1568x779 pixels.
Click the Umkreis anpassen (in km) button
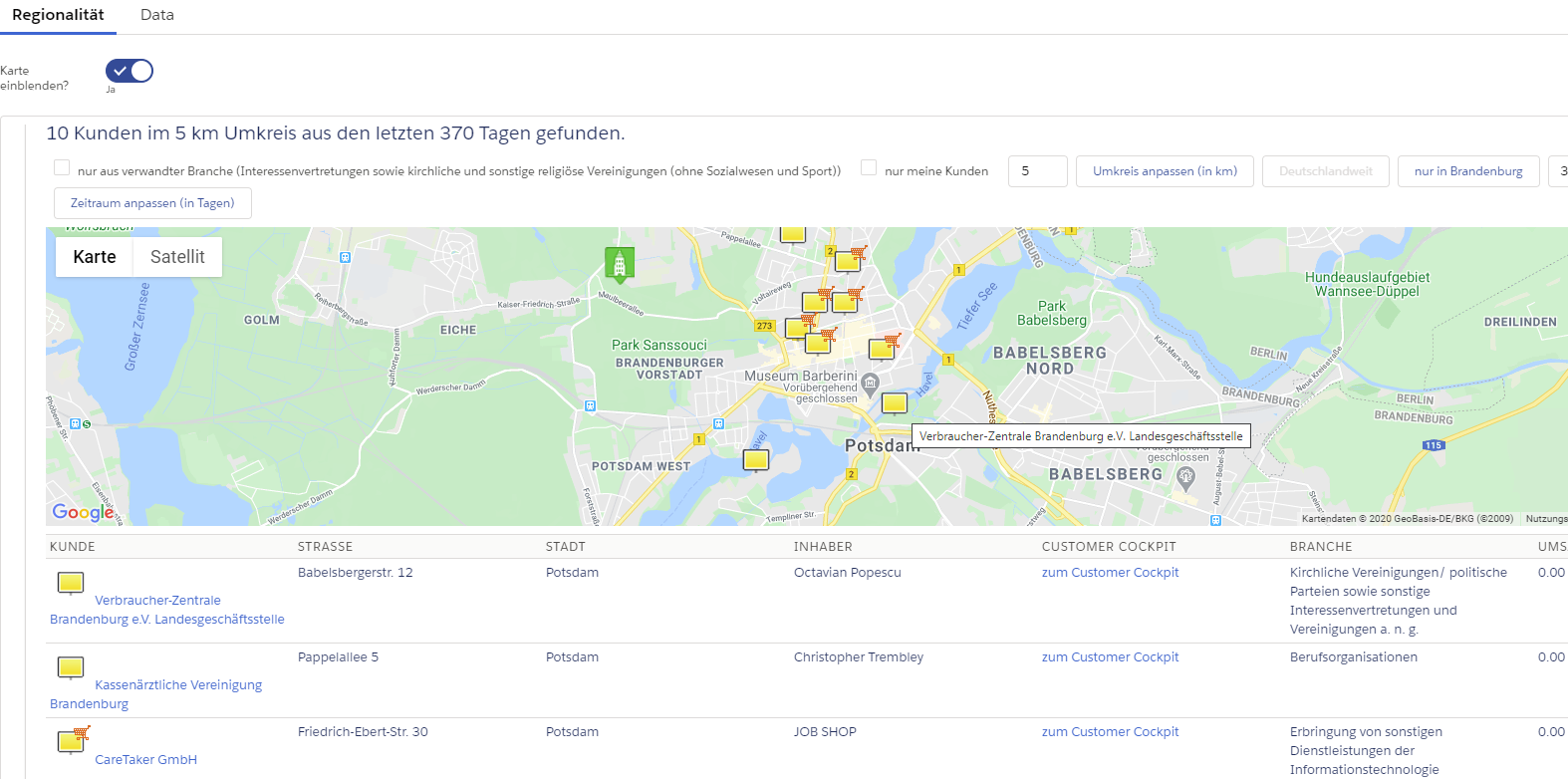(1165, 171)
